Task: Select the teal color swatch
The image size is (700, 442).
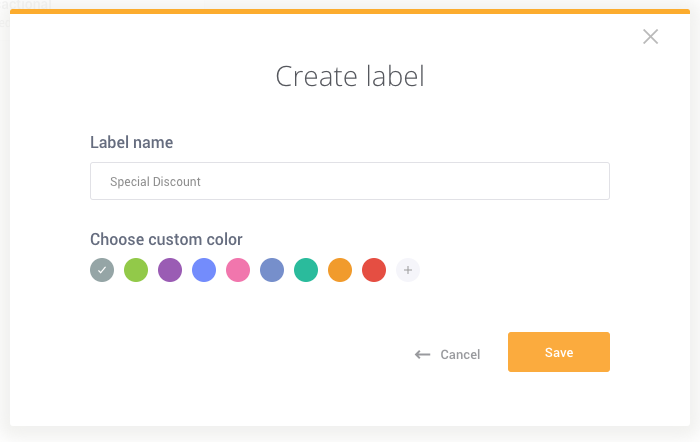Action: [306, 270]
